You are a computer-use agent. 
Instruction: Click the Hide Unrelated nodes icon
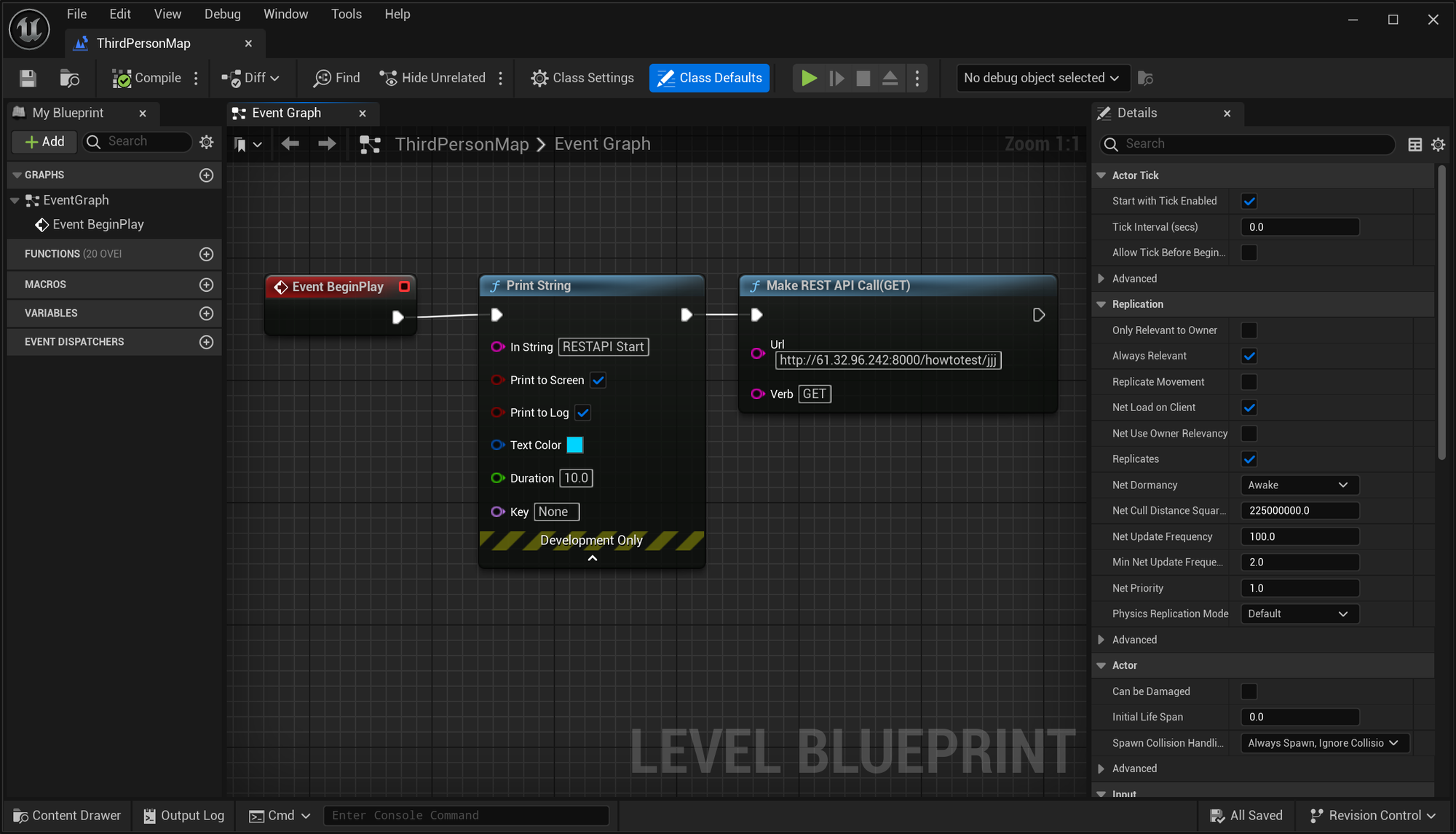tap(389, 78)
